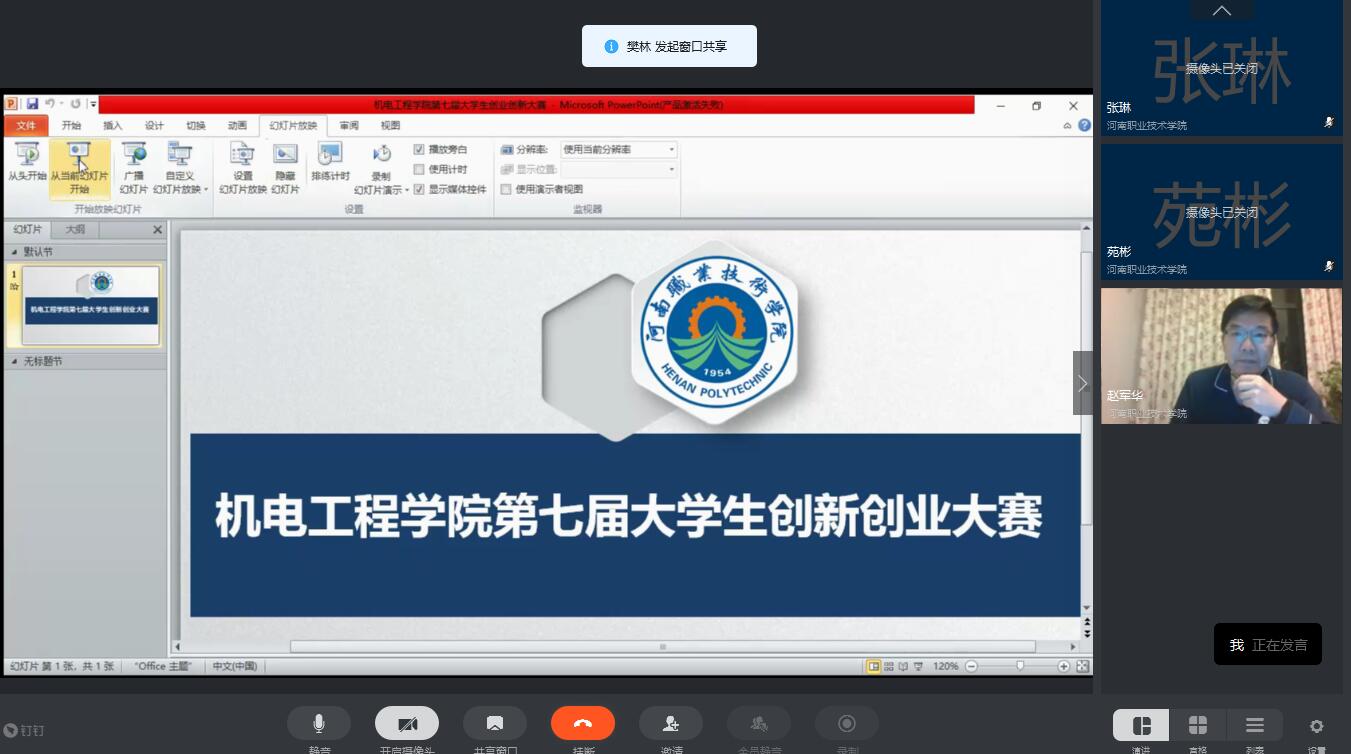
Task: Collapse the 默认节 section
Action: click(x=14, y=253)
